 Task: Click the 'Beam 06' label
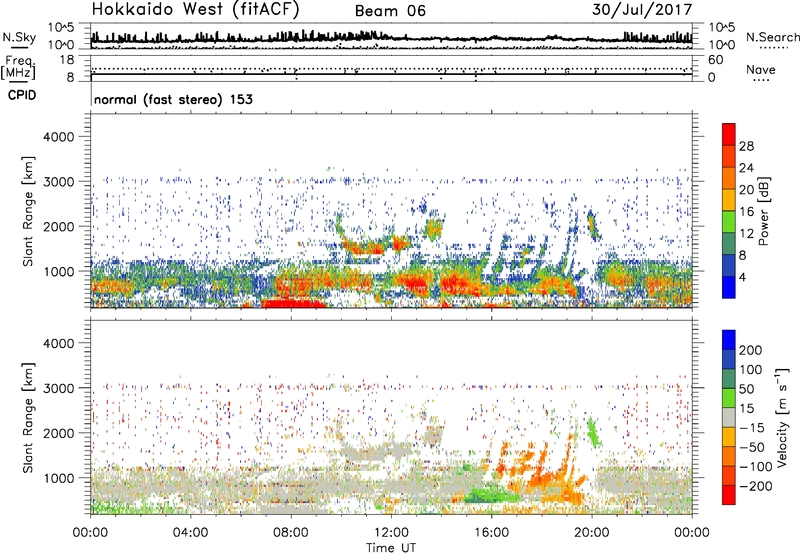[x=390, y=11]
